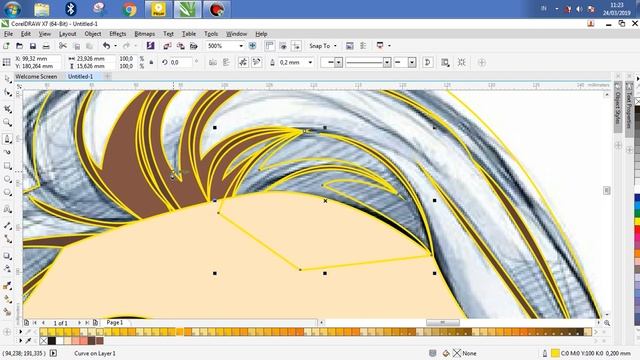640x360 pixels.
Task: Select the Transparency tool
Action: click(x=7, y=269)
